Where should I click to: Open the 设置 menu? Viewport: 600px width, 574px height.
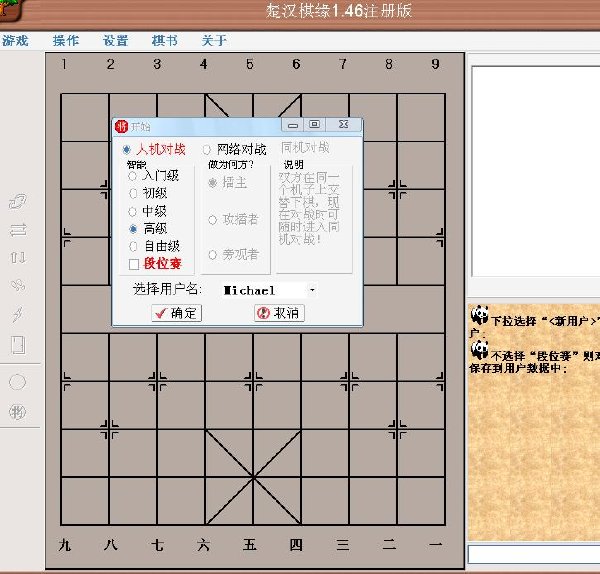click(x=115, y=41)
